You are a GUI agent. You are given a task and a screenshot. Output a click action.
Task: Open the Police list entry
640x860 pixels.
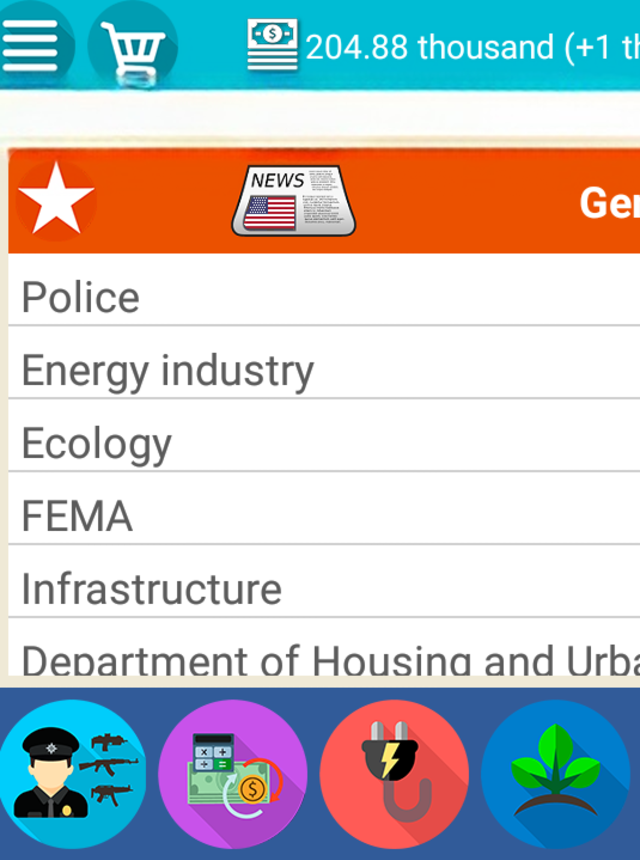point(80,297)
